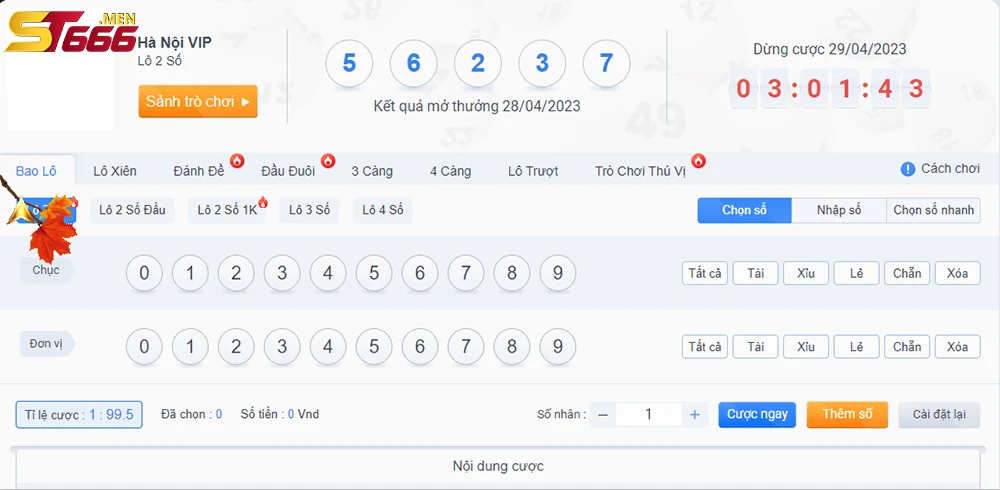Decrease the Số nhân multiplier with minus
The image size is (1000, 490).
pyautogui.click(x=603, y=415)
